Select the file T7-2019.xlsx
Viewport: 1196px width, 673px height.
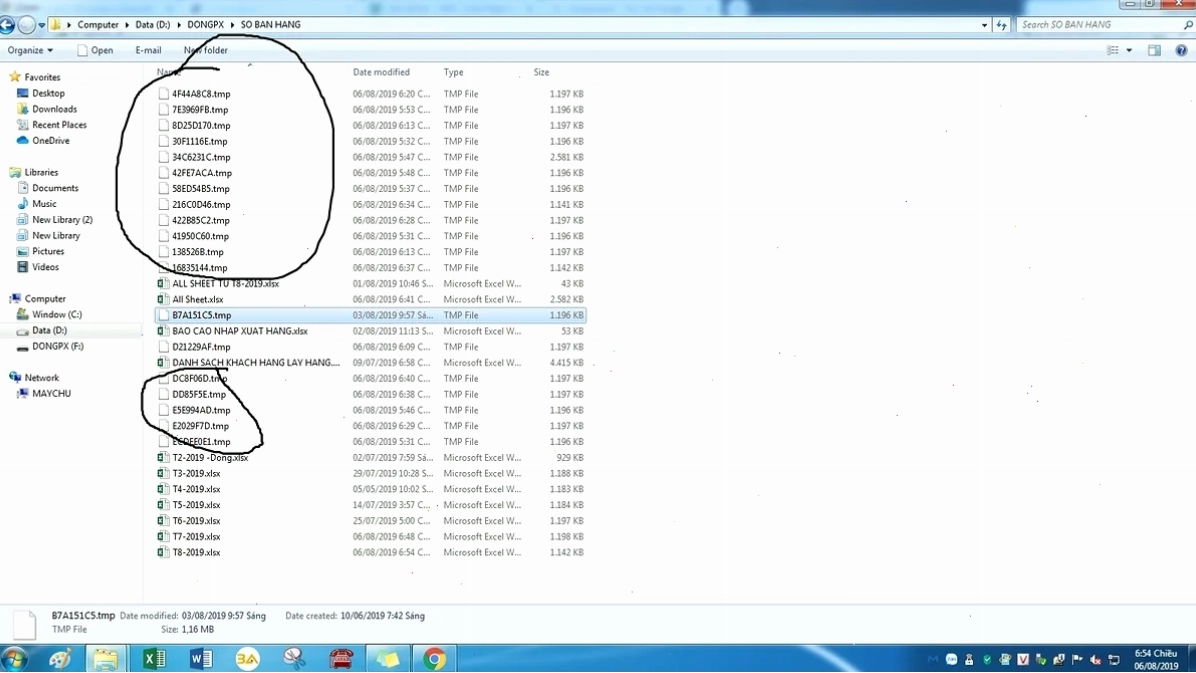[196, 536]
